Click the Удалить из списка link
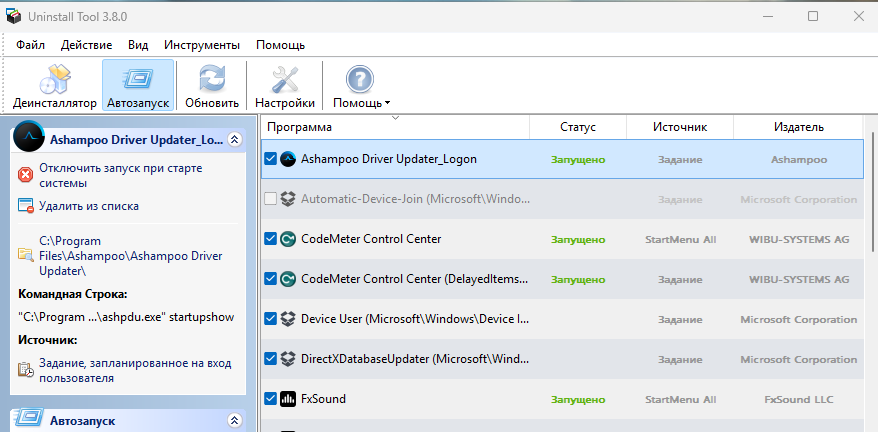 [89, 206]
